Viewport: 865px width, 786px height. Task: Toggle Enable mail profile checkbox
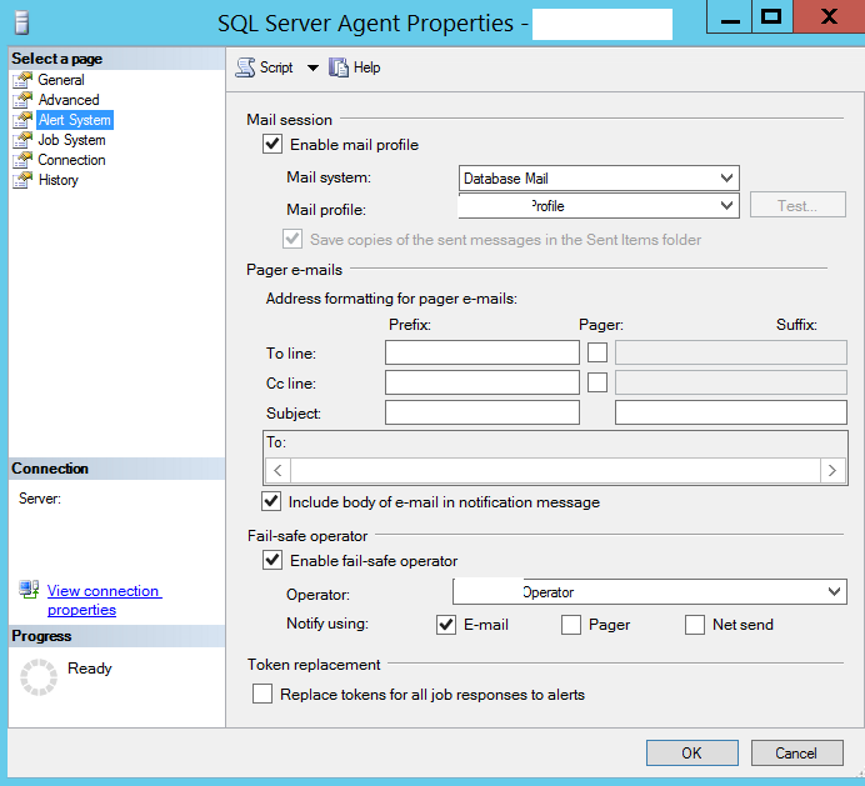pos(273,144)
